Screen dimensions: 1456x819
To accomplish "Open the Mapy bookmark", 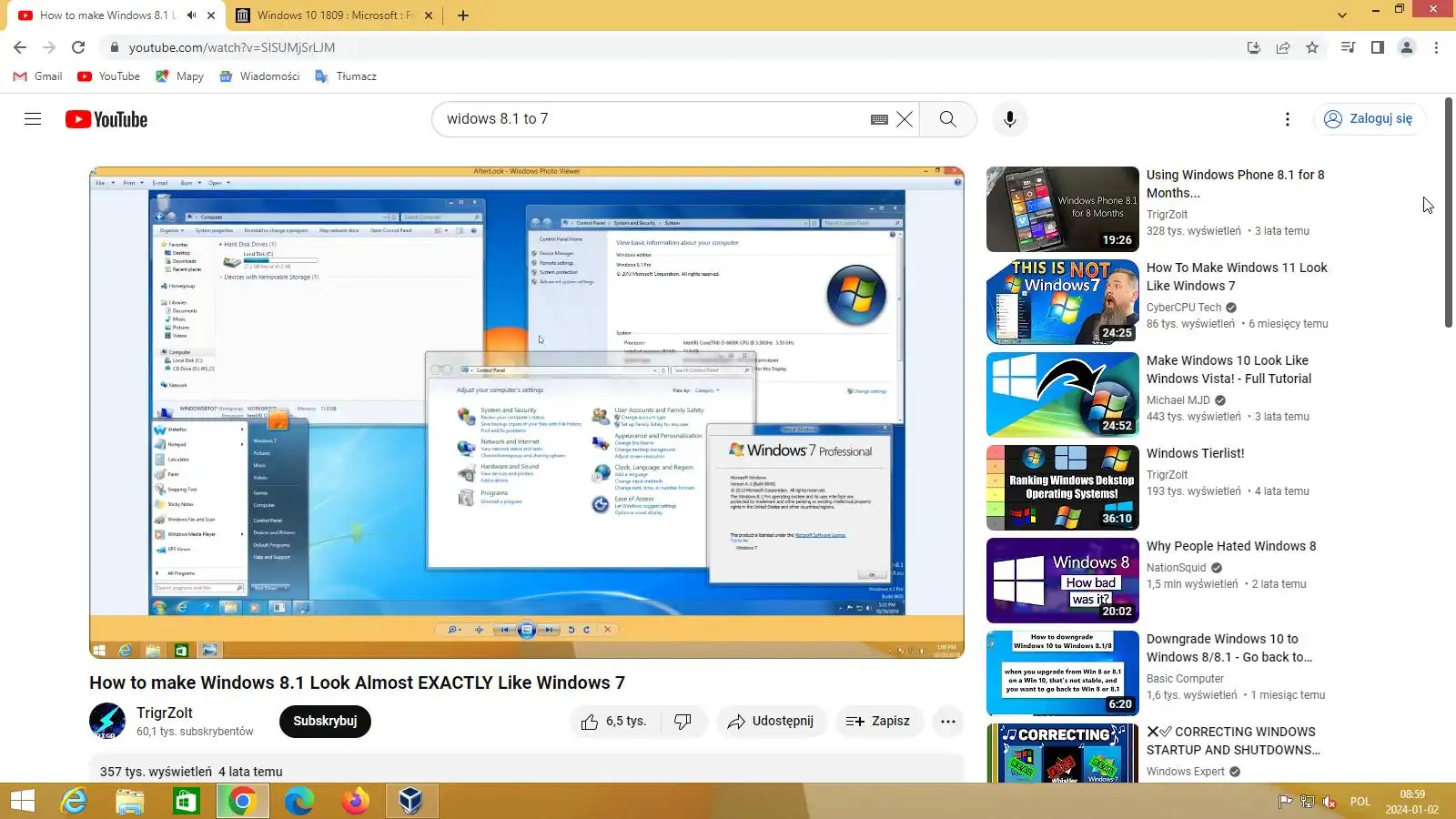I will [180, 76].
